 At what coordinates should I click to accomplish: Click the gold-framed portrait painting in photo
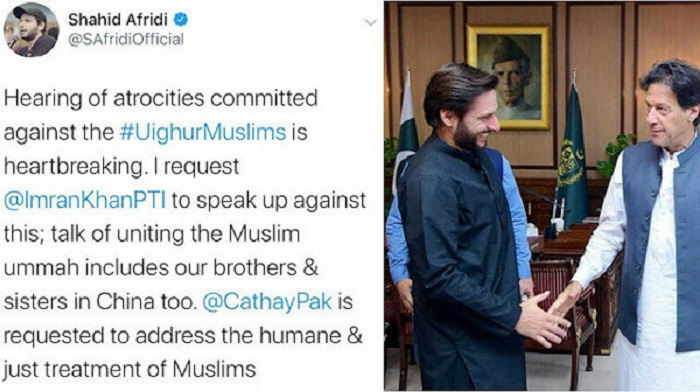pos(508,77)
